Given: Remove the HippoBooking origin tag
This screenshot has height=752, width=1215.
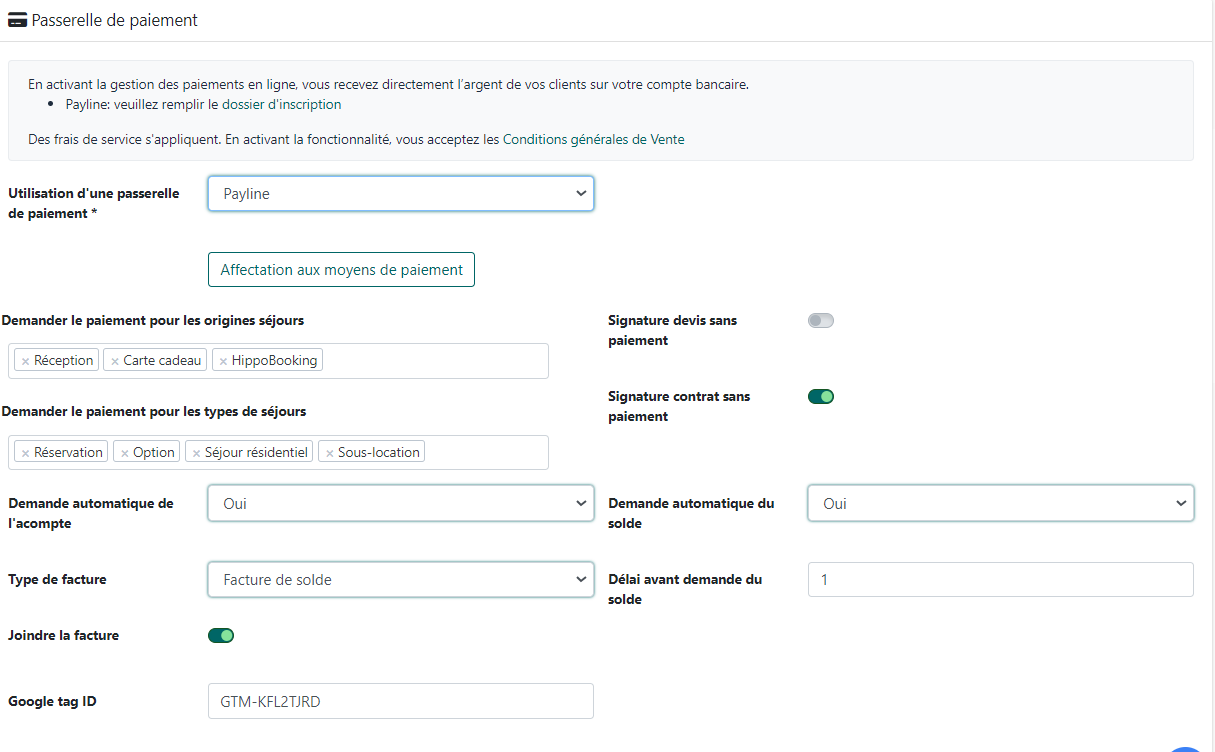Looking at the screenshot, I should [x=223, y=361].
